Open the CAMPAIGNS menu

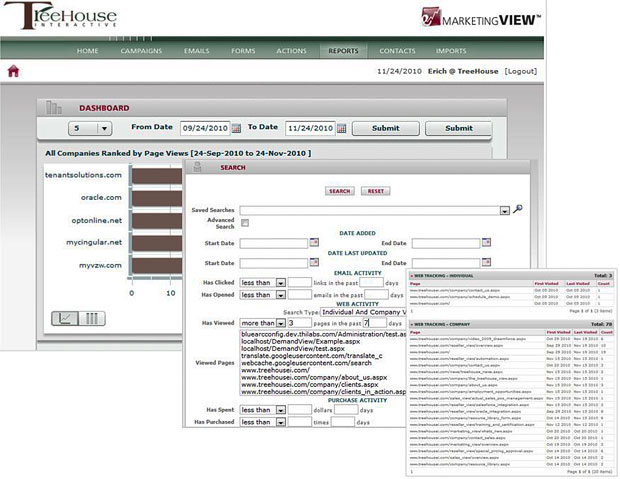click(141, 51)
